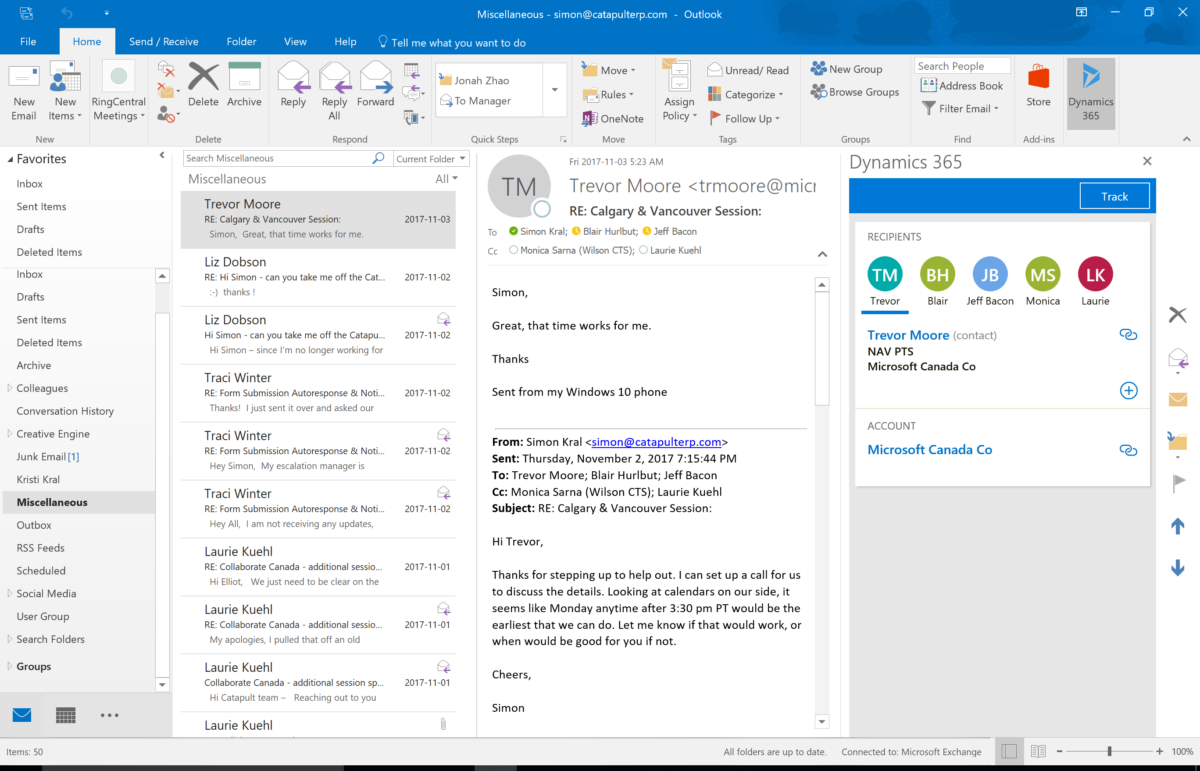Viewport: 1200px width, 771px height.
Task: Click the New Email button
Action: click(x=24, y=92)
